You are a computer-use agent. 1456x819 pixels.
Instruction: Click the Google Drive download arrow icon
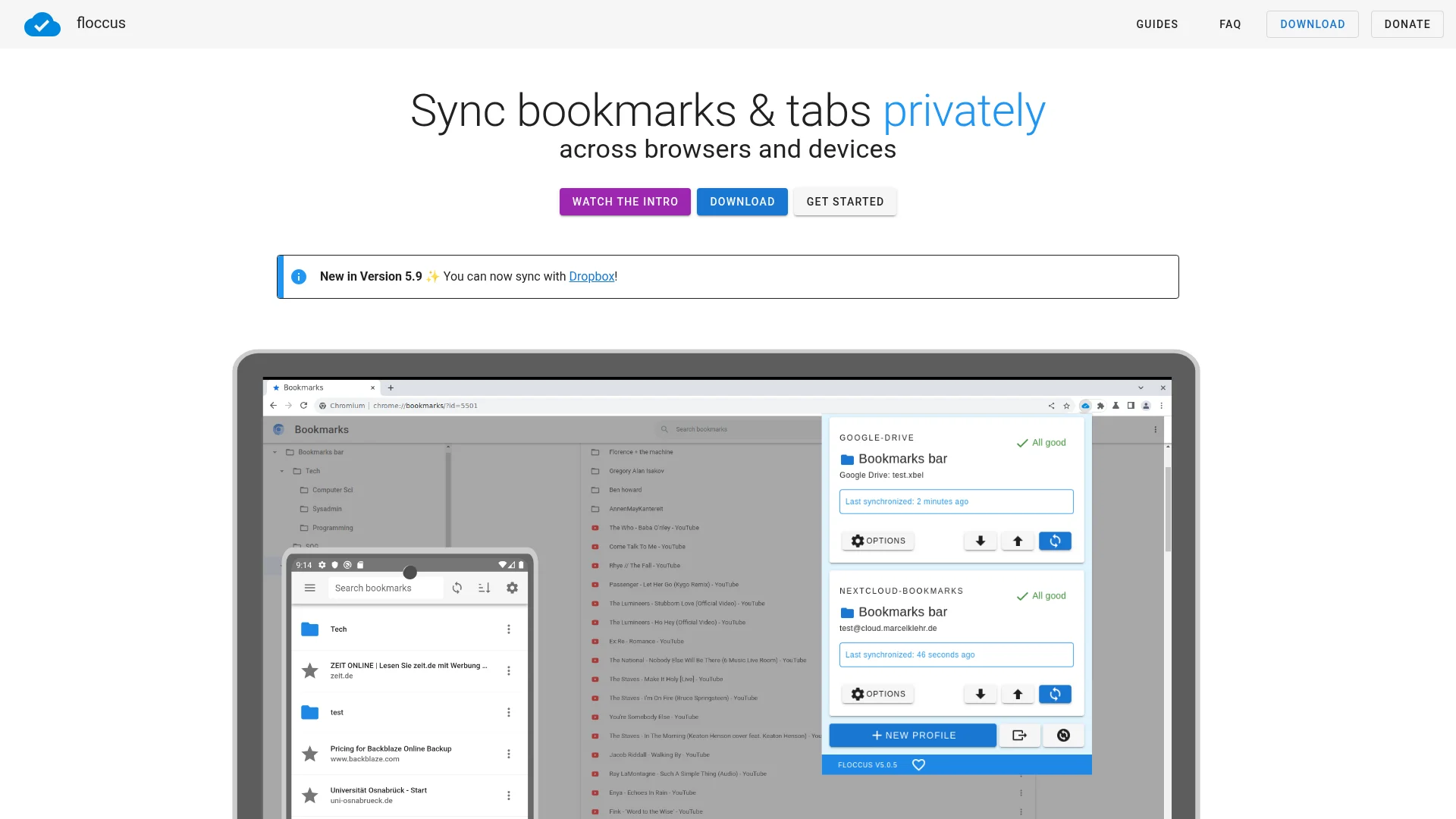[x=980, y=541]
